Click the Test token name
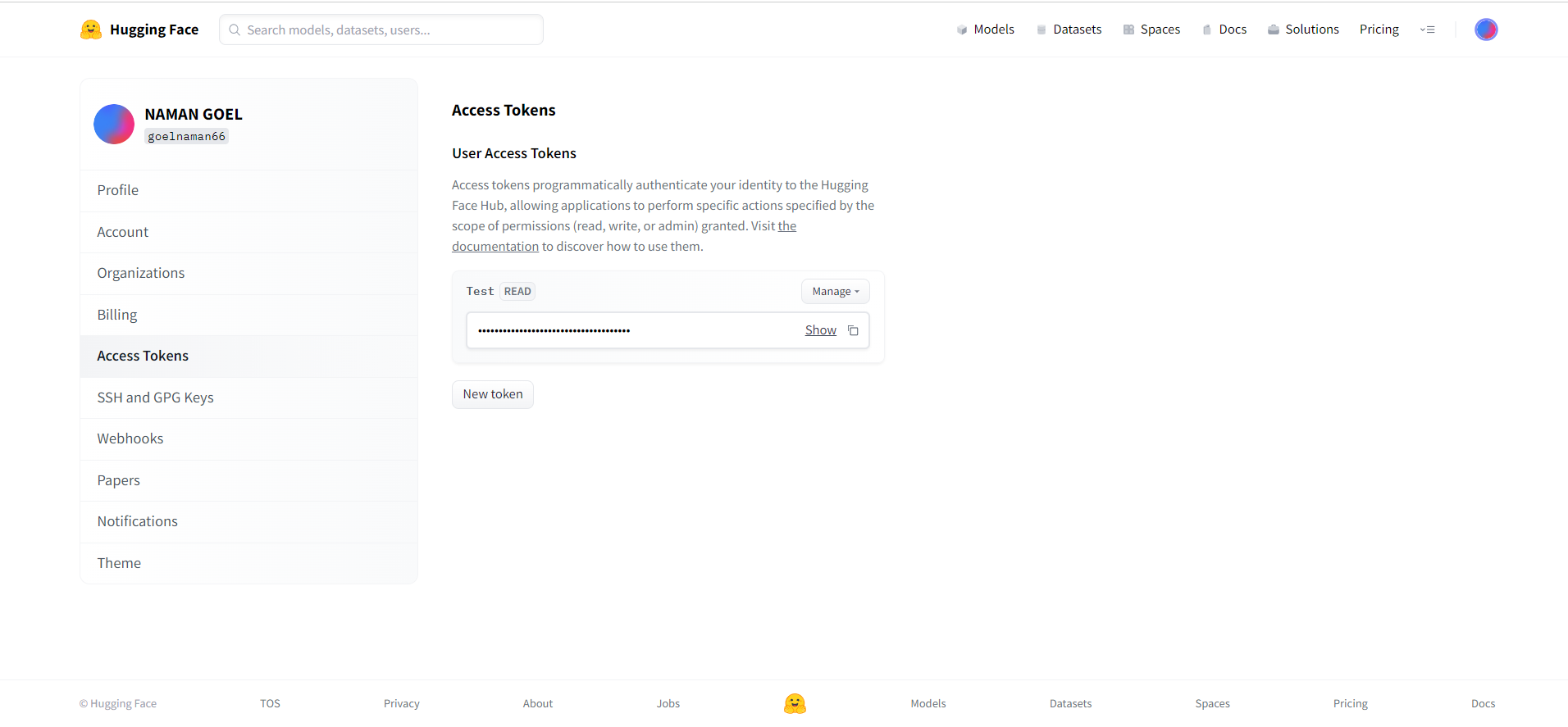1568x727 pixels. tap(480, 292)
